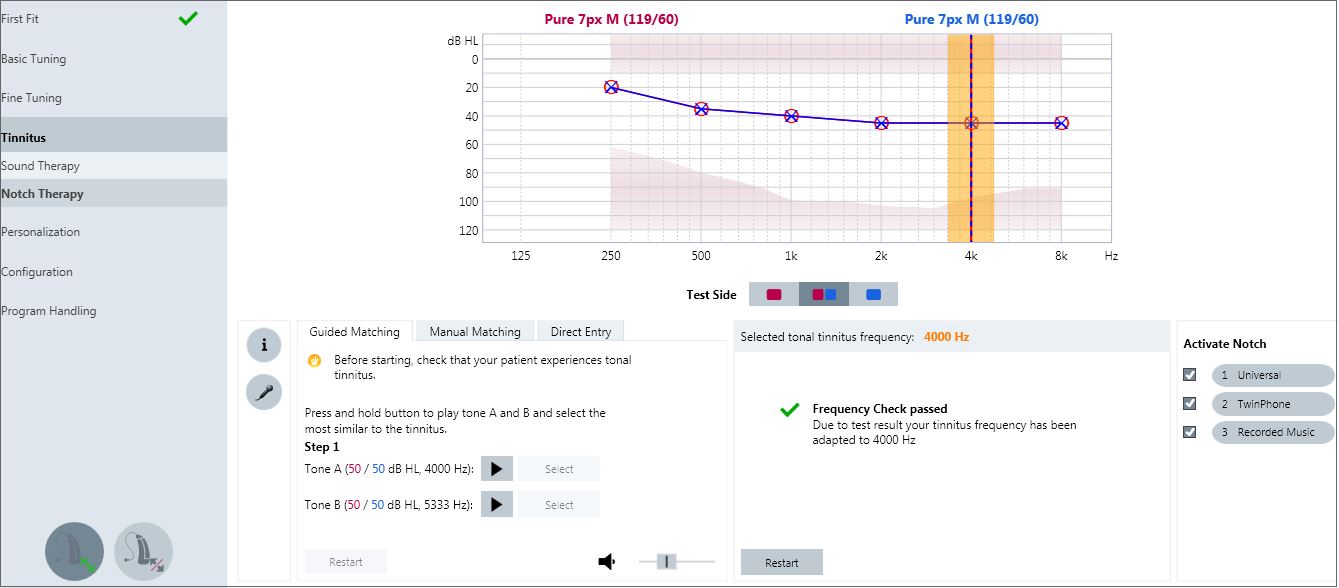Play Tone B at 5333 Hz
The width and height of the screenshot is (1339, 588).
click(x=497, y=504)
